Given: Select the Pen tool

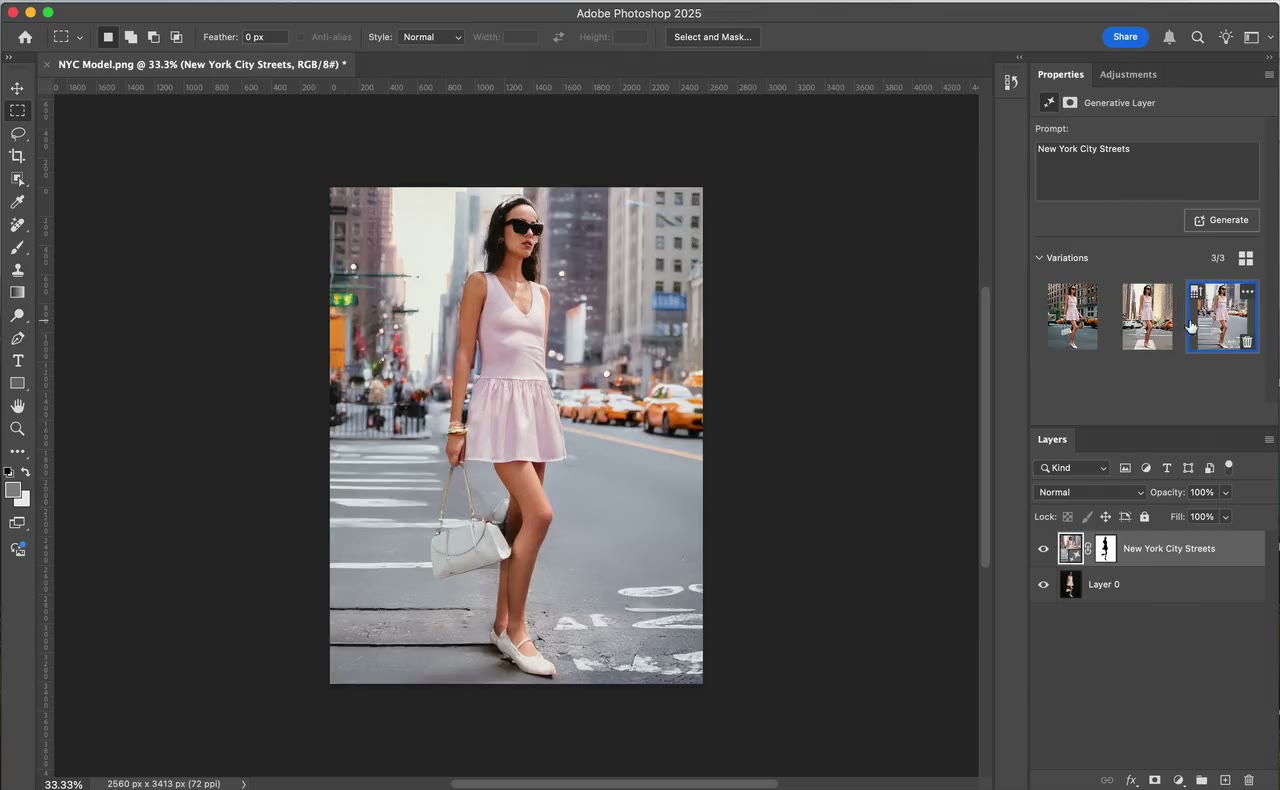Looking at the screenshot, I should [17, 338].
